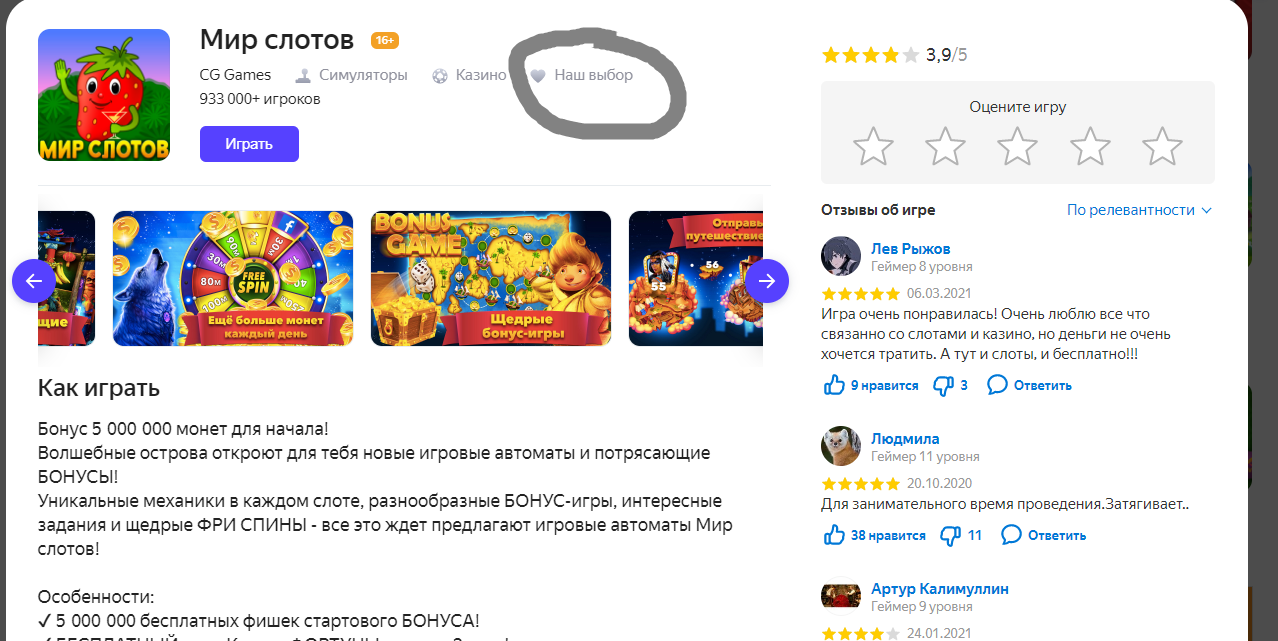Click Ответить under Людмила's review
The width and height of the screenshot is (1278, 641).
(x=1043, y=535)
